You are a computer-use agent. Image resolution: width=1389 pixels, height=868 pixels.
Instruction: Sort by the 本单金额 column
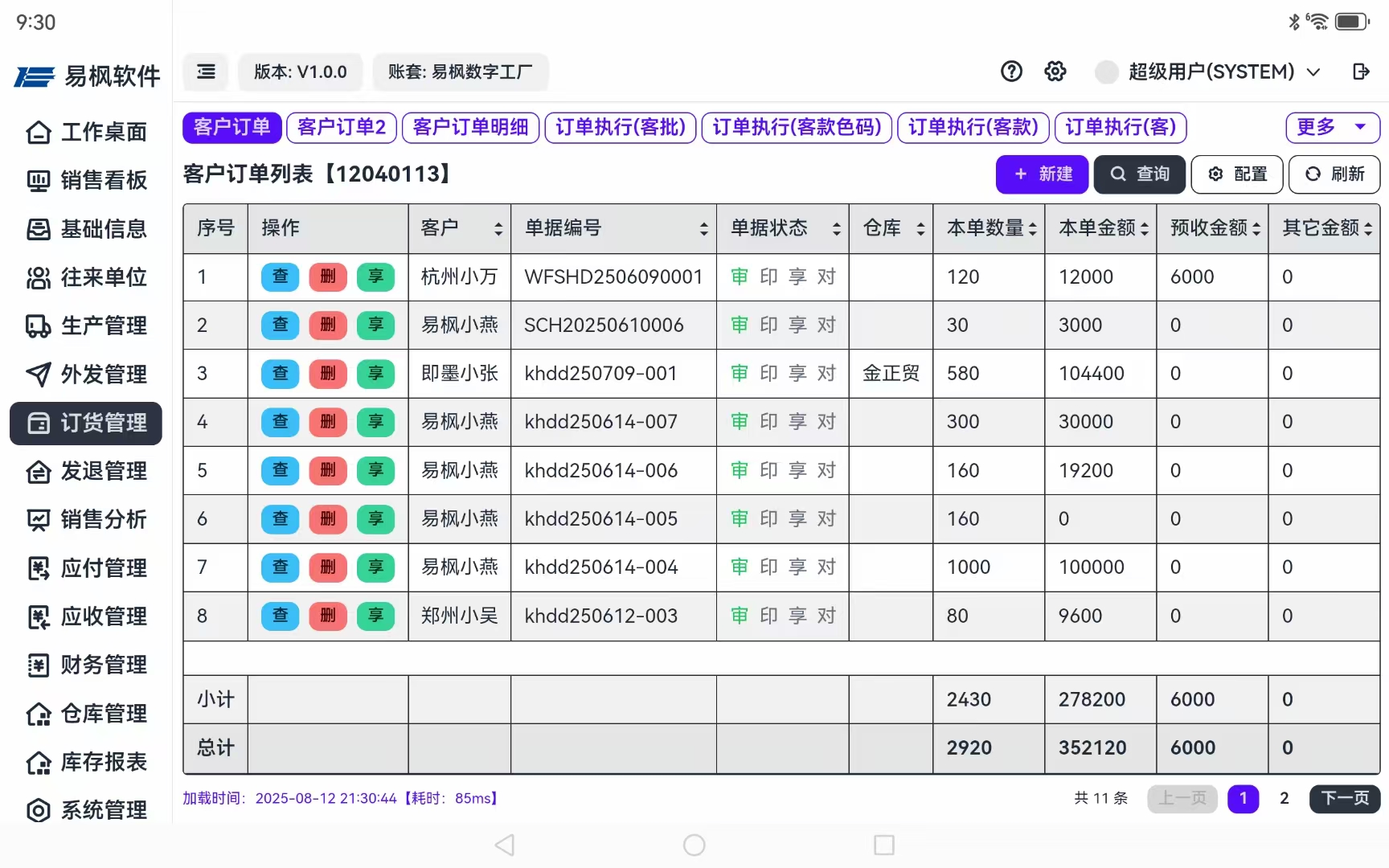[x=1144, y=229]
